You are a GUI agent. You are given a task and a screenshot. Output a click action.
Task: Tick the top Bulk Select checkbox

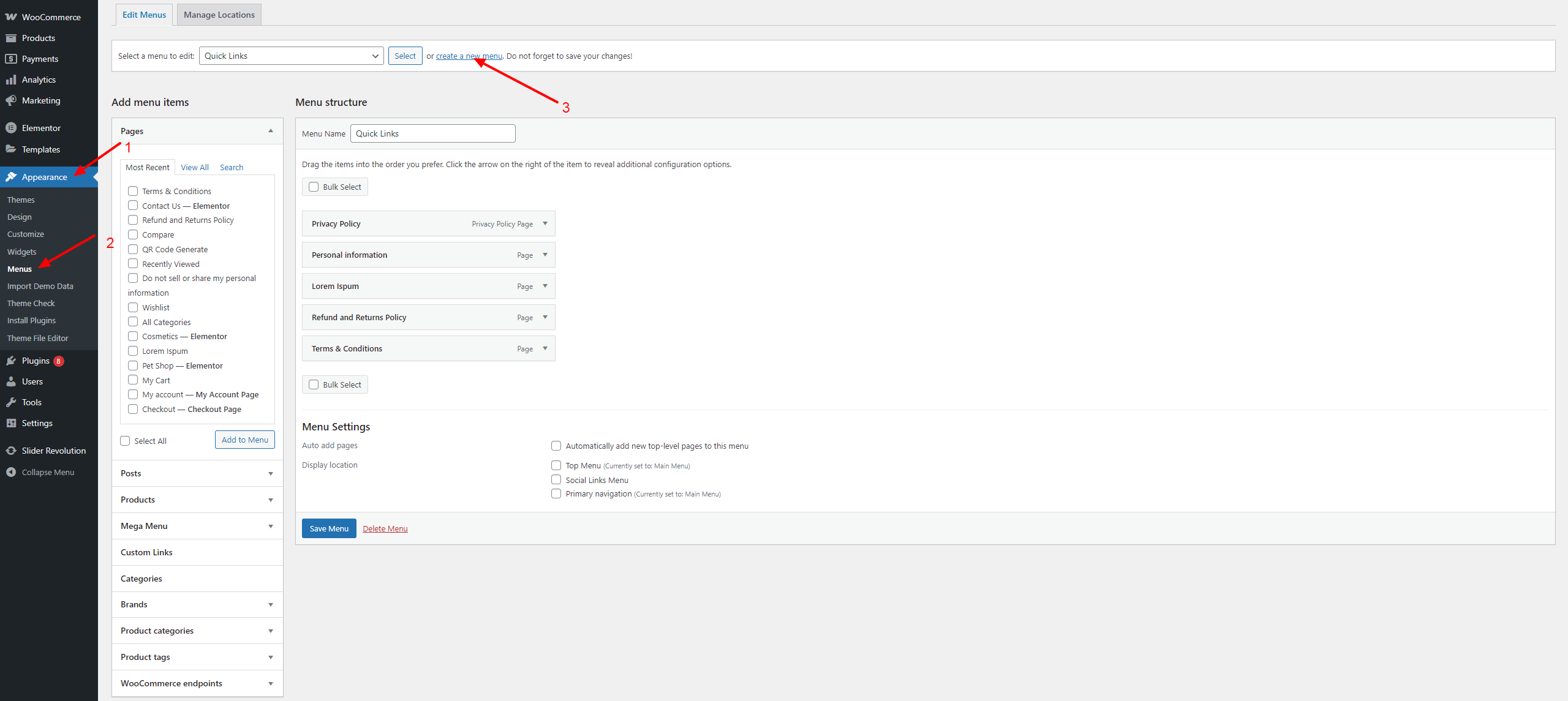coord(314,187)
